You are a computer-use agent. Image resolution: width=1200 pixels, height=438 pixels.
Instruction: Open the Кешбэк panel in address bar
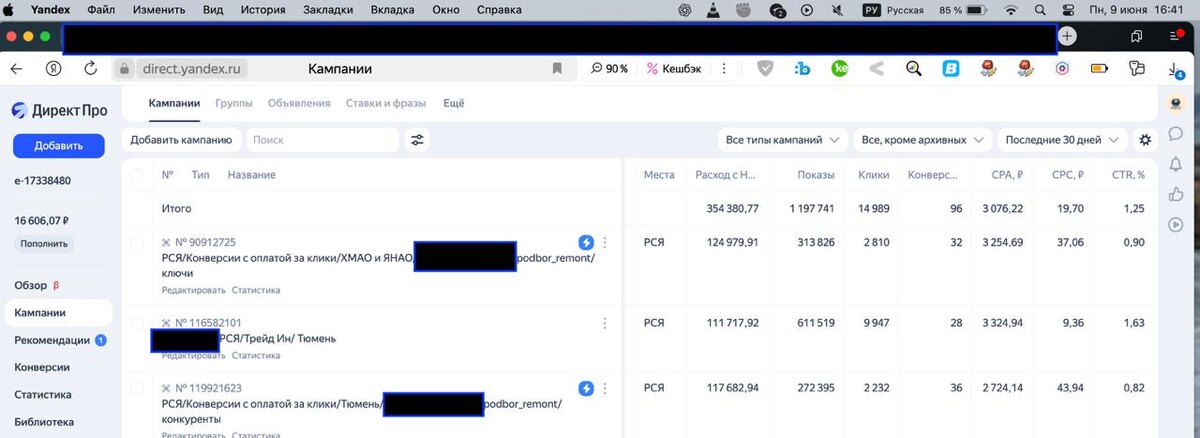(672, 69)
